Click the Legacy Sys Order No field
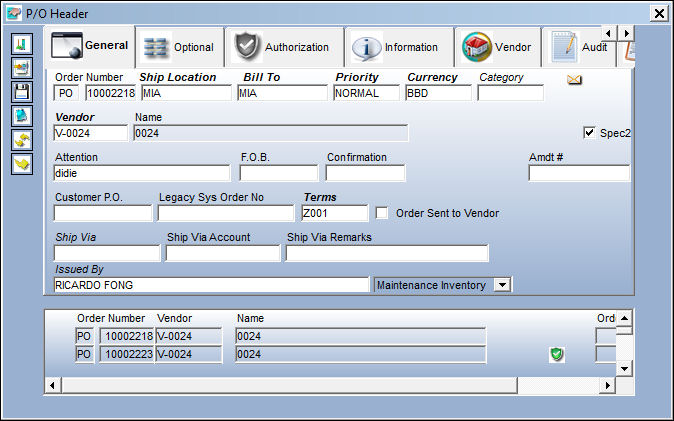674x421 pixels. pos(226,213)
